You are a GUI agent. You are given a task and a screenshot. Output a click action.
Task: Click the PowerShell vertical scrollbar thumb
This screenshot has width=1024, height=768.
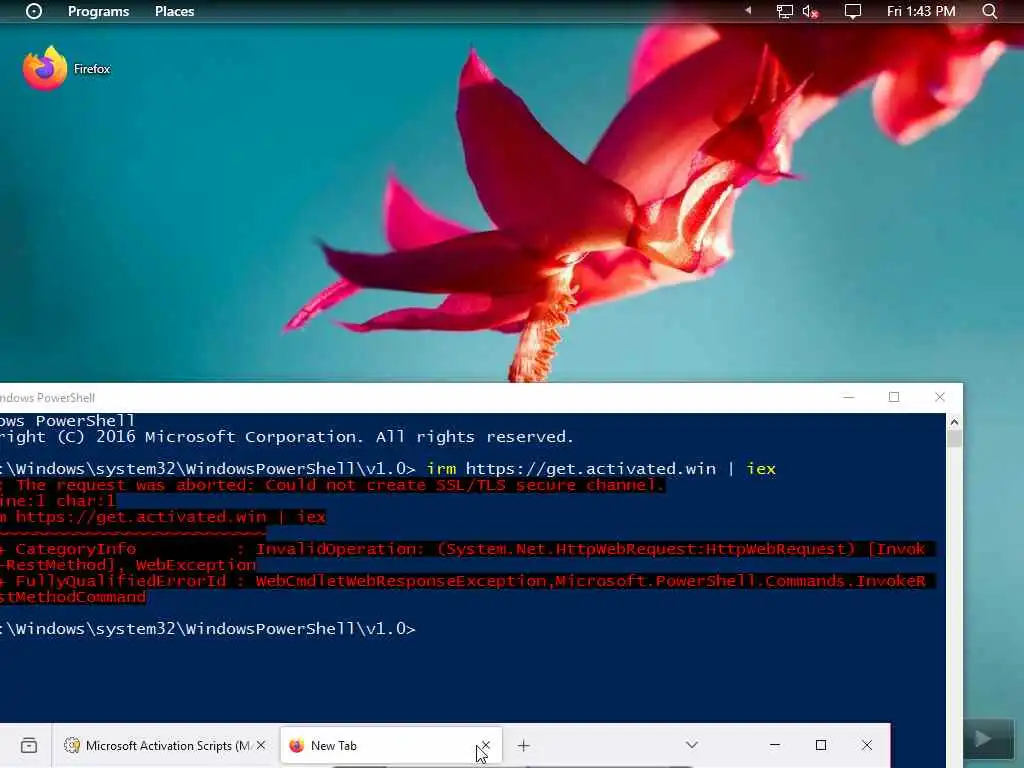click(954, 438)
